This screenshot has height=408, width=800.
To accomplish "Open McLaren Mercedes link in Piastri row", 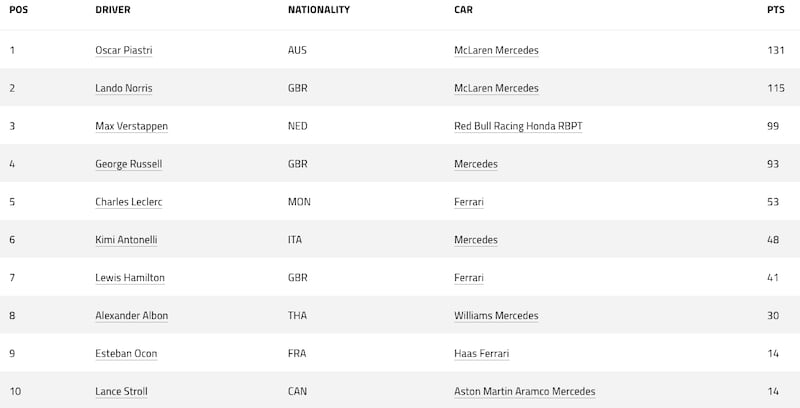I will tap(496, 50).
